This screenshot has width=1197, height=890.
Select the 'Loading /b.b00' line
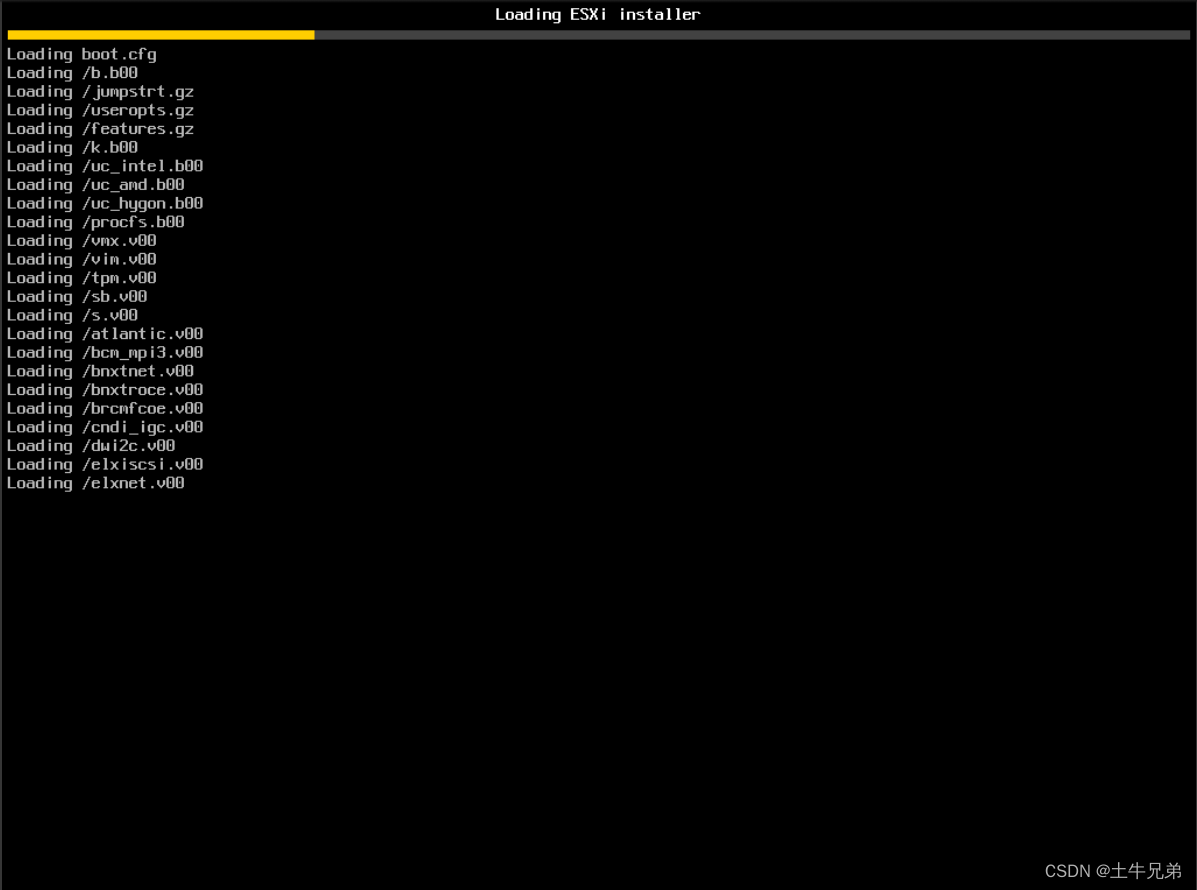click(73, 73)
